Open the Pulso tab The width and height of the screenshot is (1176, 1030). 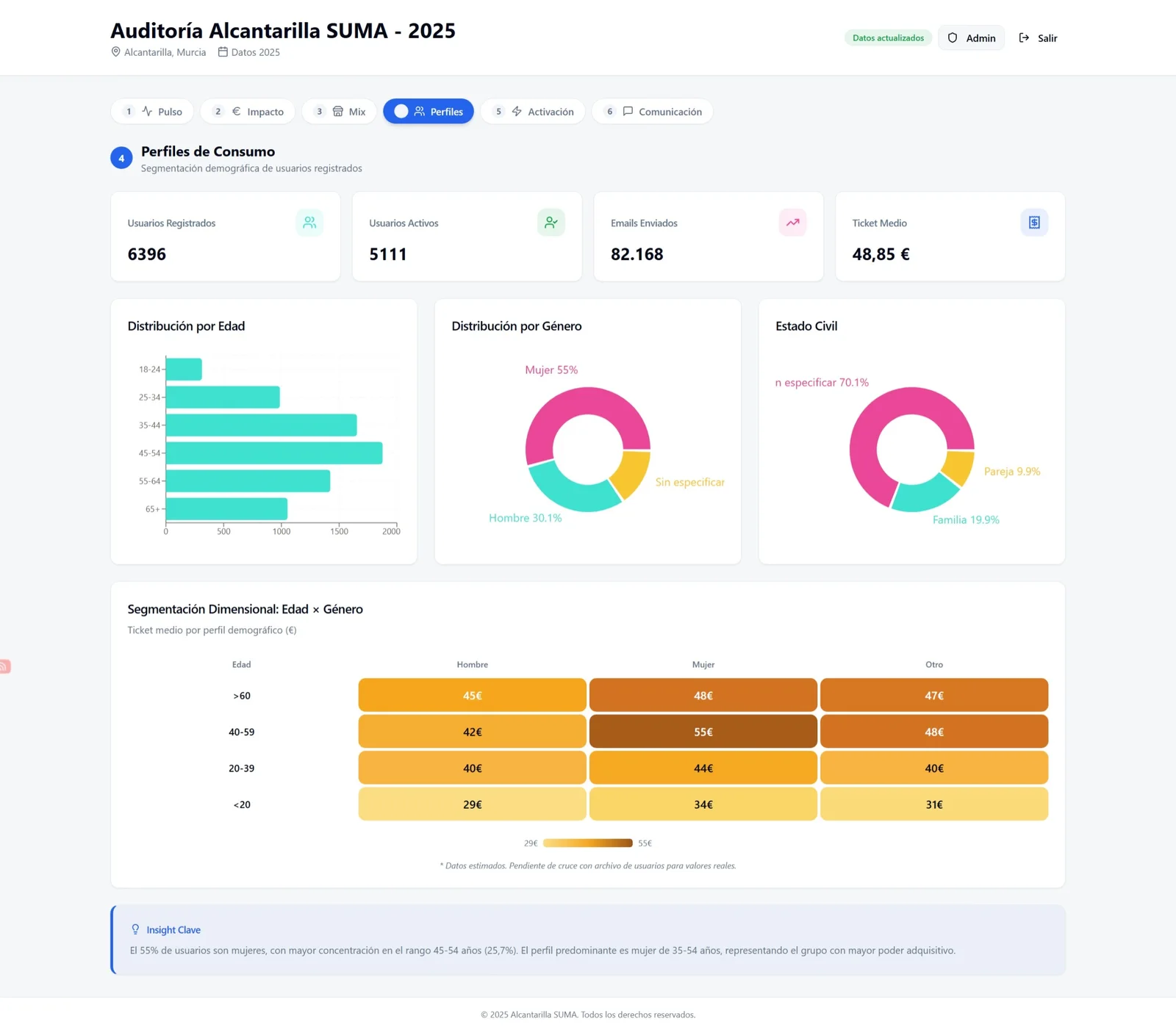[x=152, y=112]
